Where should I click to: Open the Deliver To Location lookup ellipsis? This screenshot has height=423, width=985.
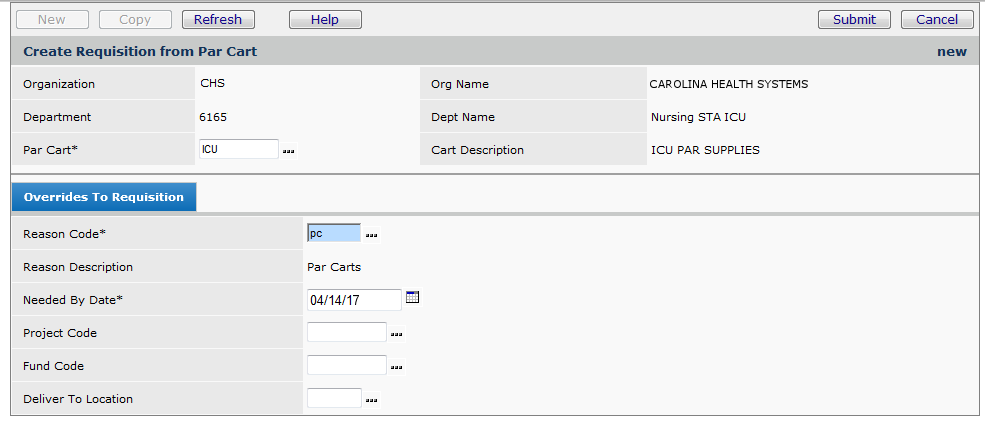click(371, 399)
